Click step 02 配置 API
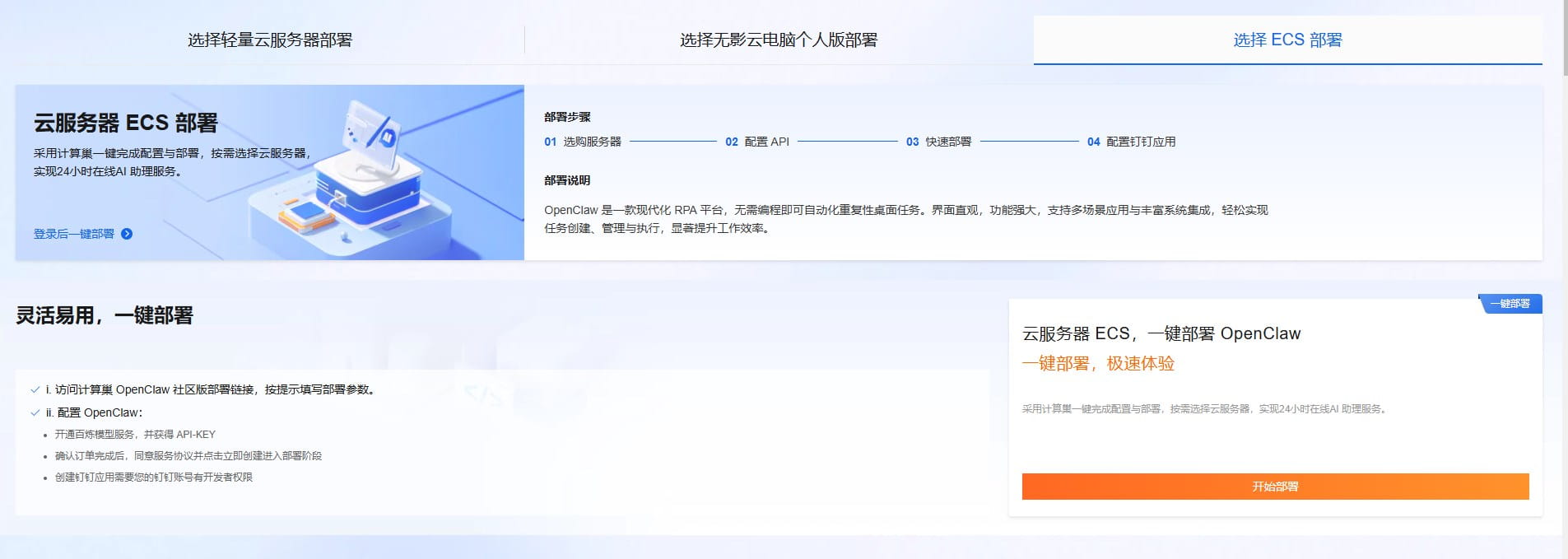 757,142
